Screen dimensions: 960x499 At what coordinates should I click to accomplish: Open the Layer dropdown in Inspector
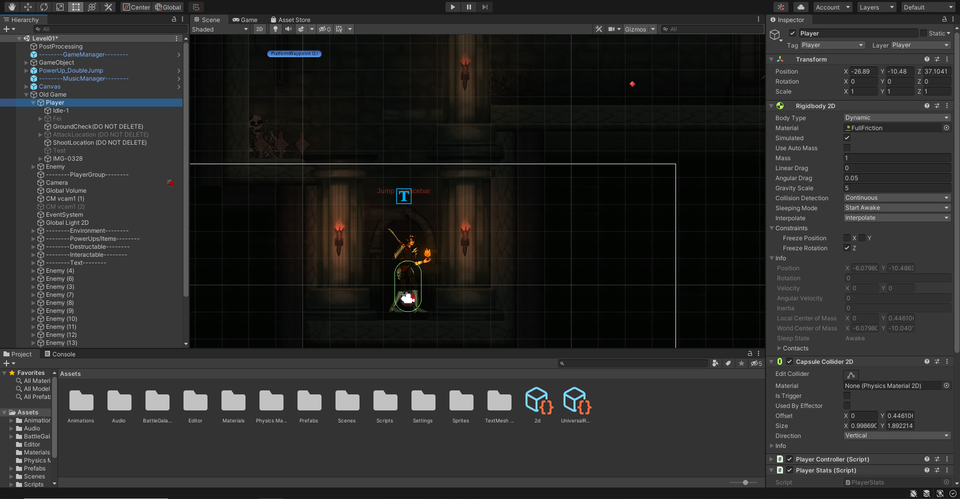[920, 45]
